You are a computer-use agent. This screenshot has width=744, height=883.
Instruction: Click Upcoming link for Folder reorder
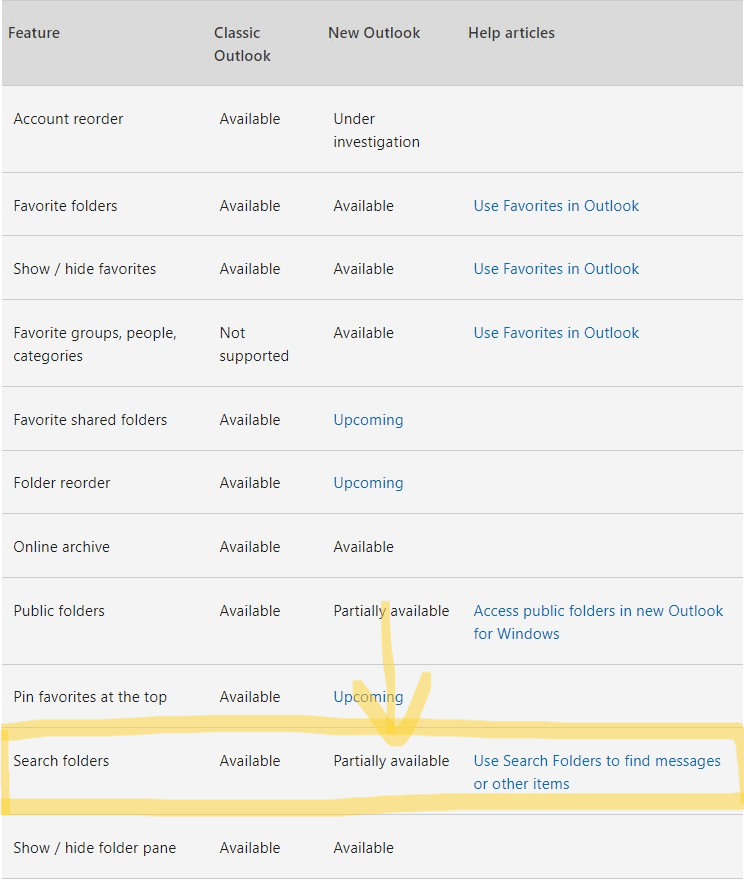pyautogui.click(x=368, y=483)
